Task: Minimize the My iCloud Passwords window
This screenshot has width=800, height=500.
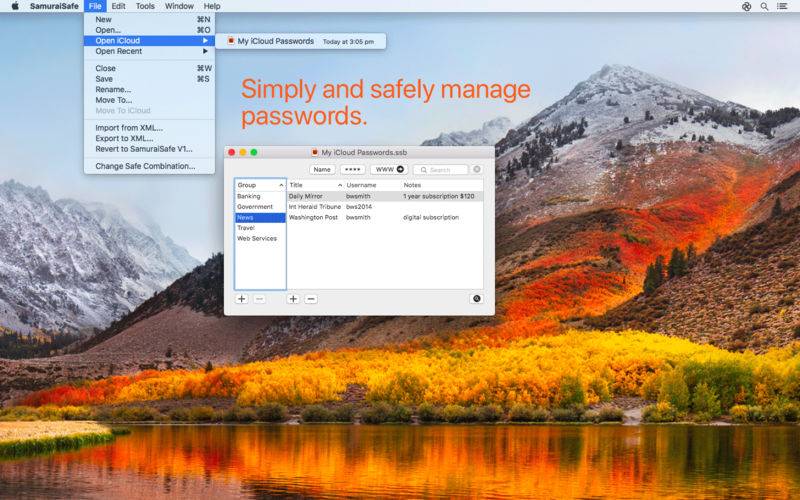Action: (x=243, y=153)
